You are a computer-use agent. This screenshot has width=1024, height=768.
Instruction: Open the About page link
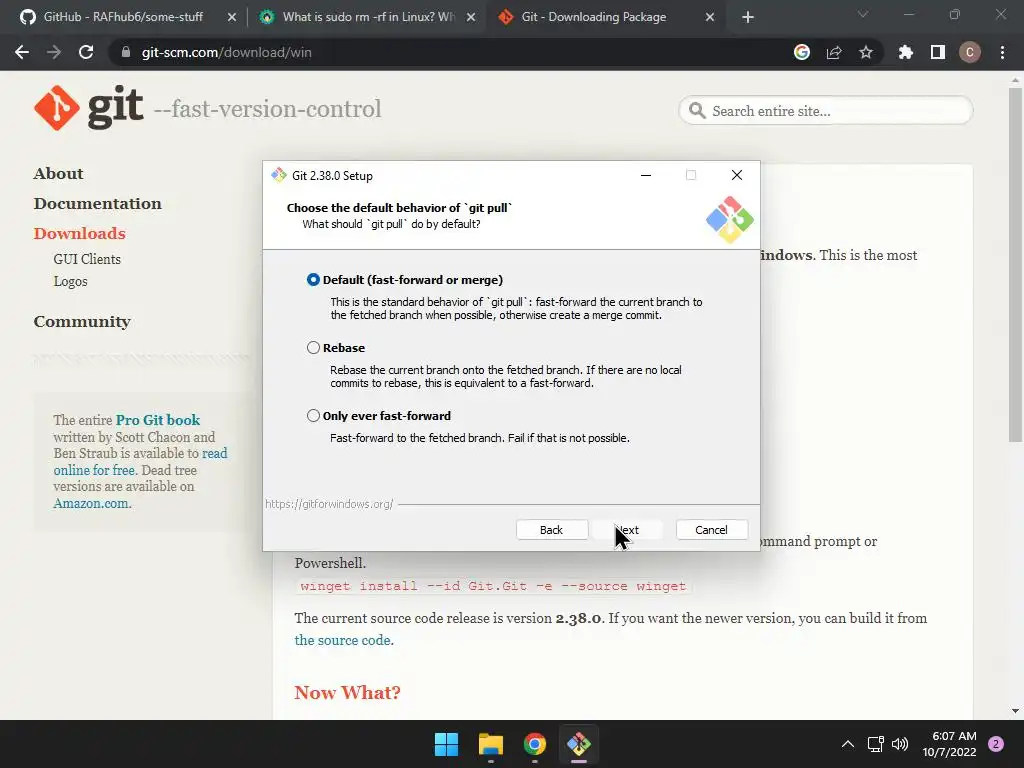pos(58,174)
